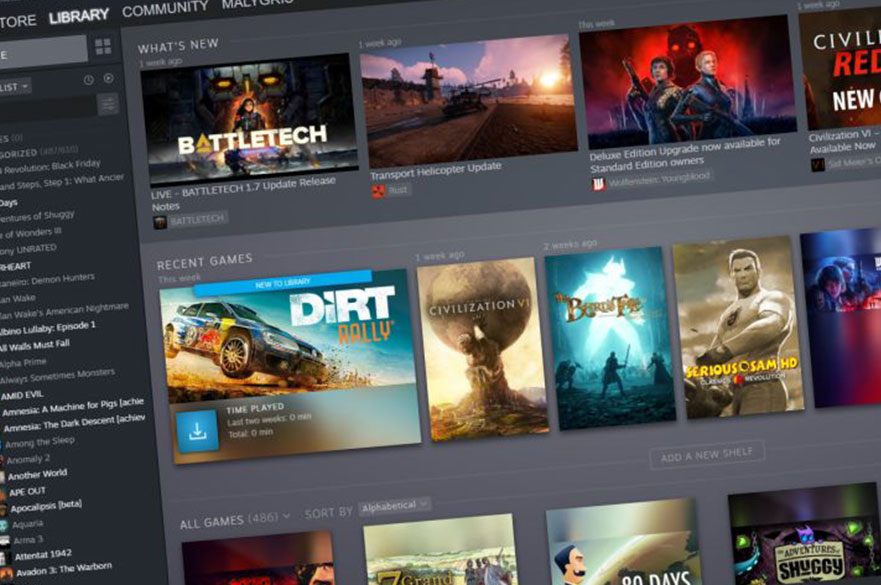Viewport: 881px width, 585px height.
Task: Select Avadon 3: The Warborn title
Action: (64, 570)
